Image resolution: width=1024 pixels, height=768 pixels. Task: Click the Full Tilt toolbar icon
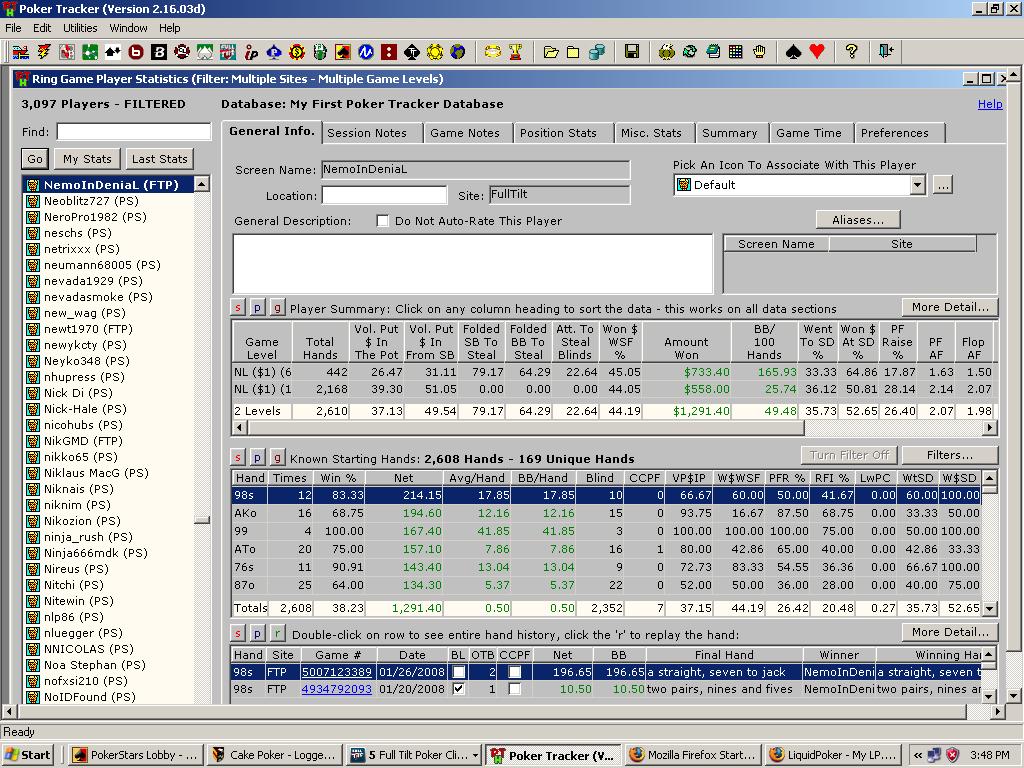point(228,52)
